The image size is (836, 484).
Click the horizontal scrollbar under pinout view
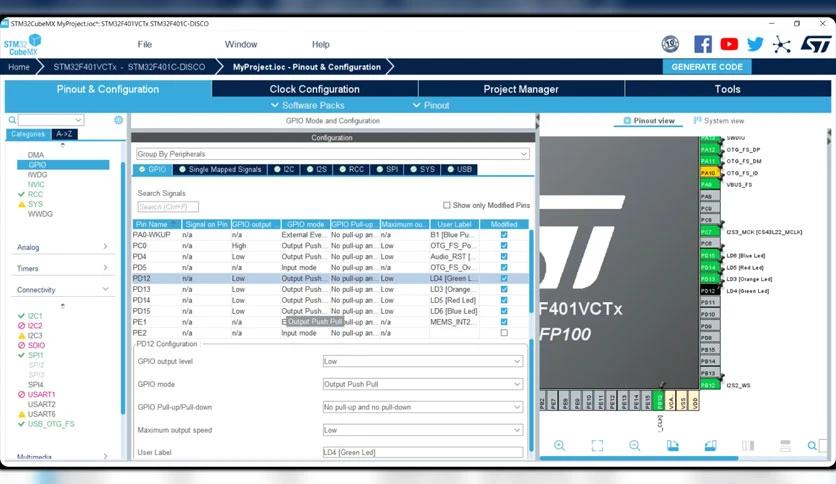coord(639,458)
